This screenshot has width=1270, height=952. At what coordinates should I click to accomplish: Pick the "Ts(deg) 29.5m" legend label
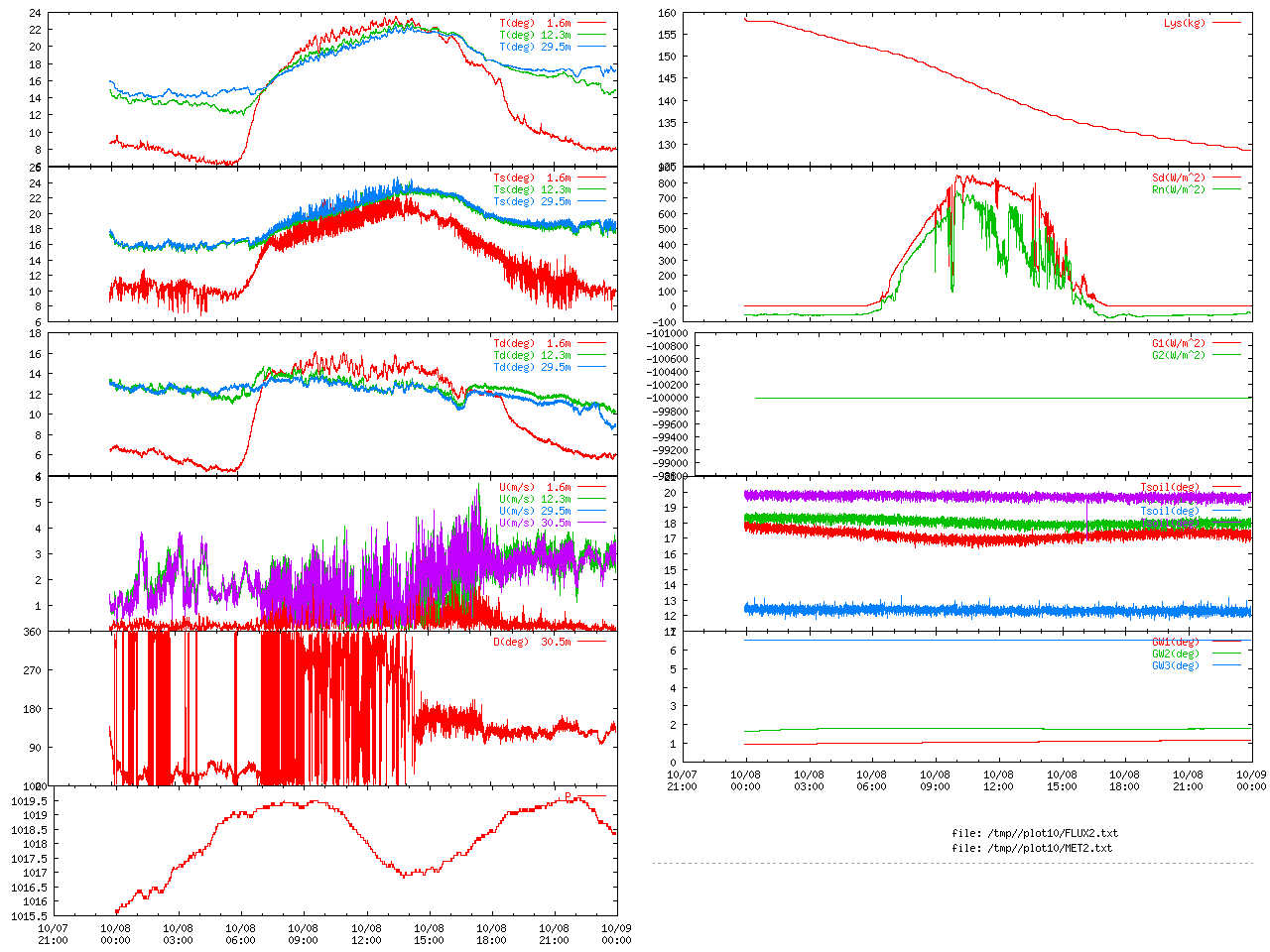pos(533,201)
